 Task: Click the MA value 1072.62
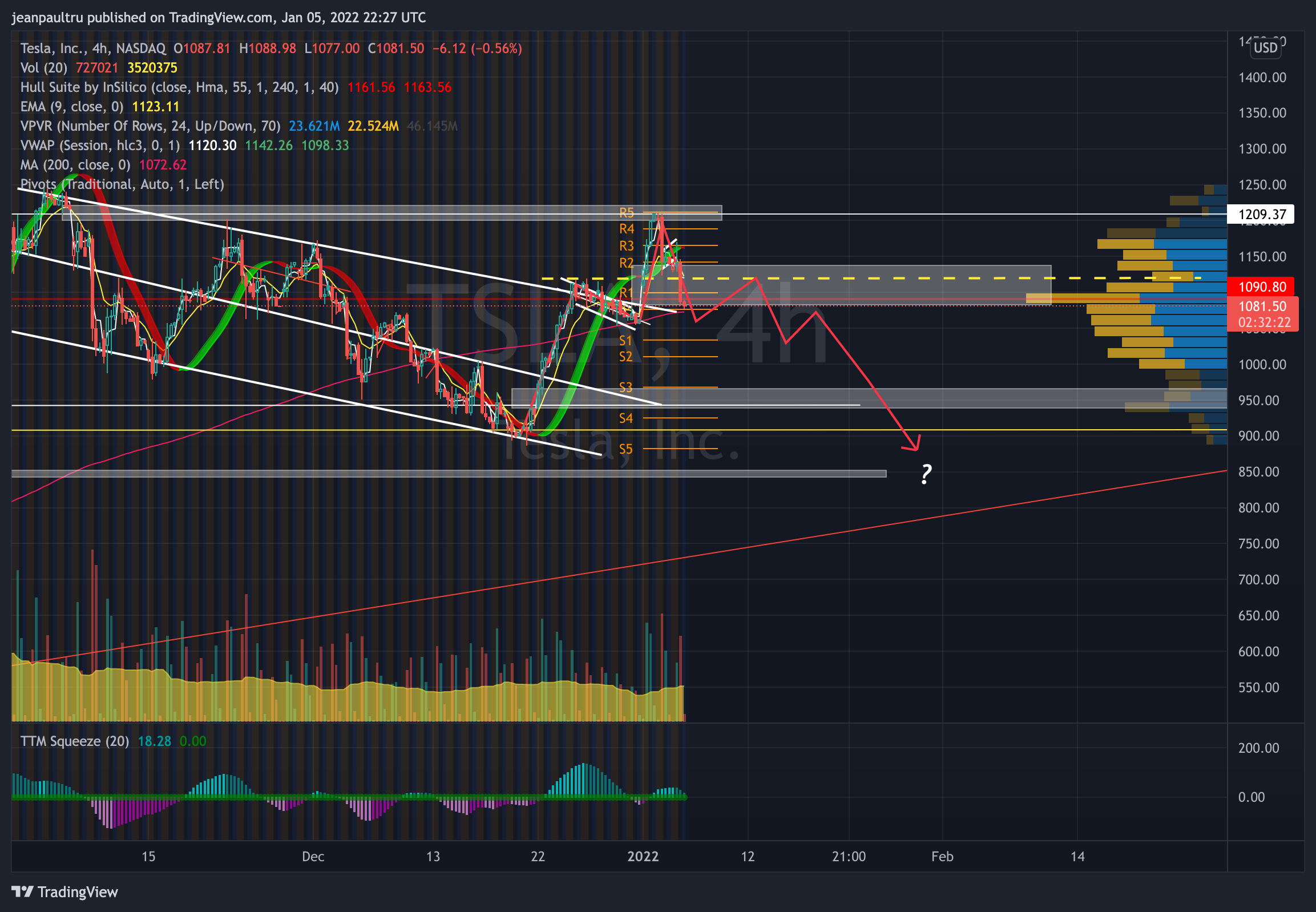point(163,165)
